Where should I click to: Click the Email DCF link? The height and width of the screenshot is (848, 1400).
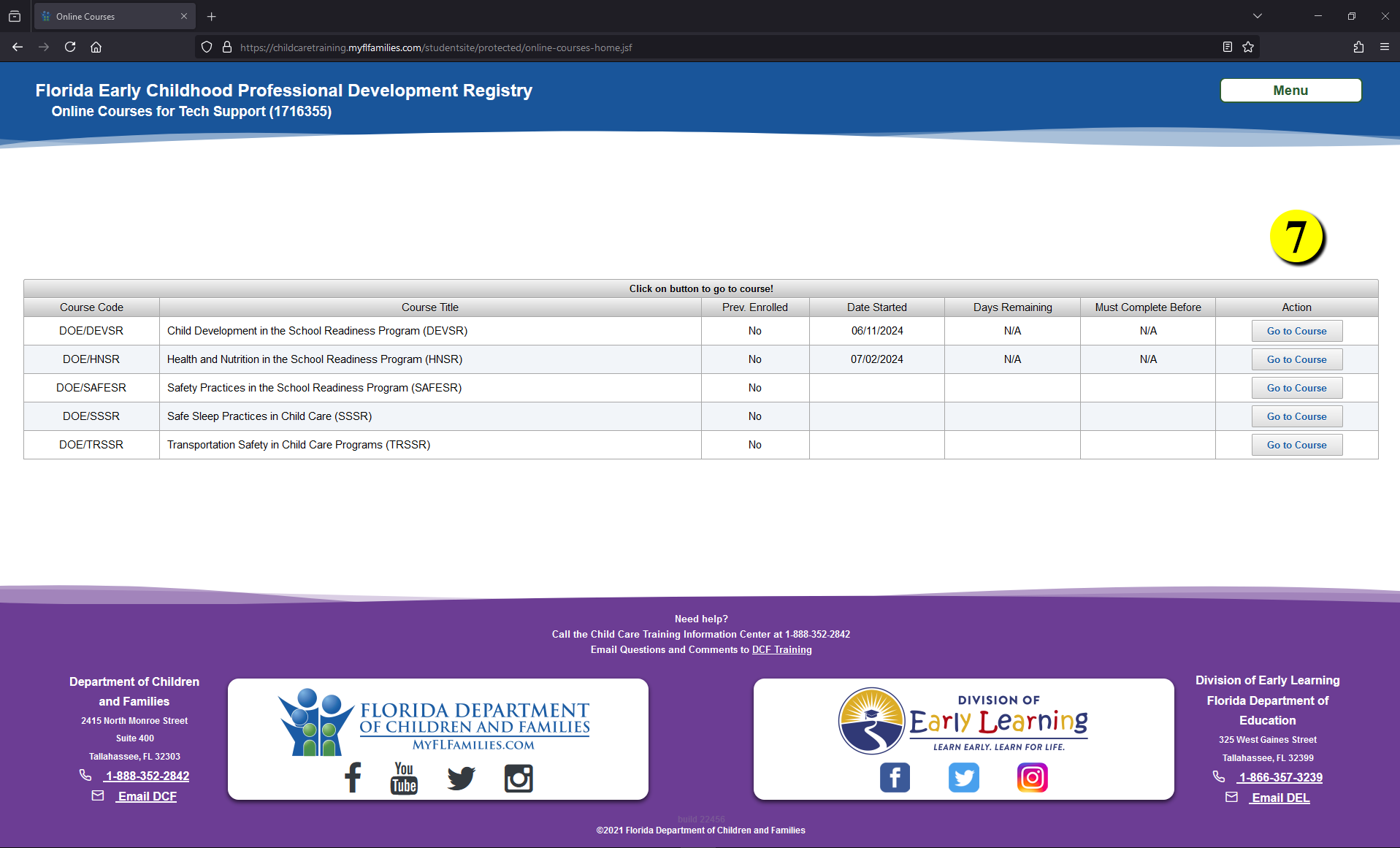click(147, 796)
